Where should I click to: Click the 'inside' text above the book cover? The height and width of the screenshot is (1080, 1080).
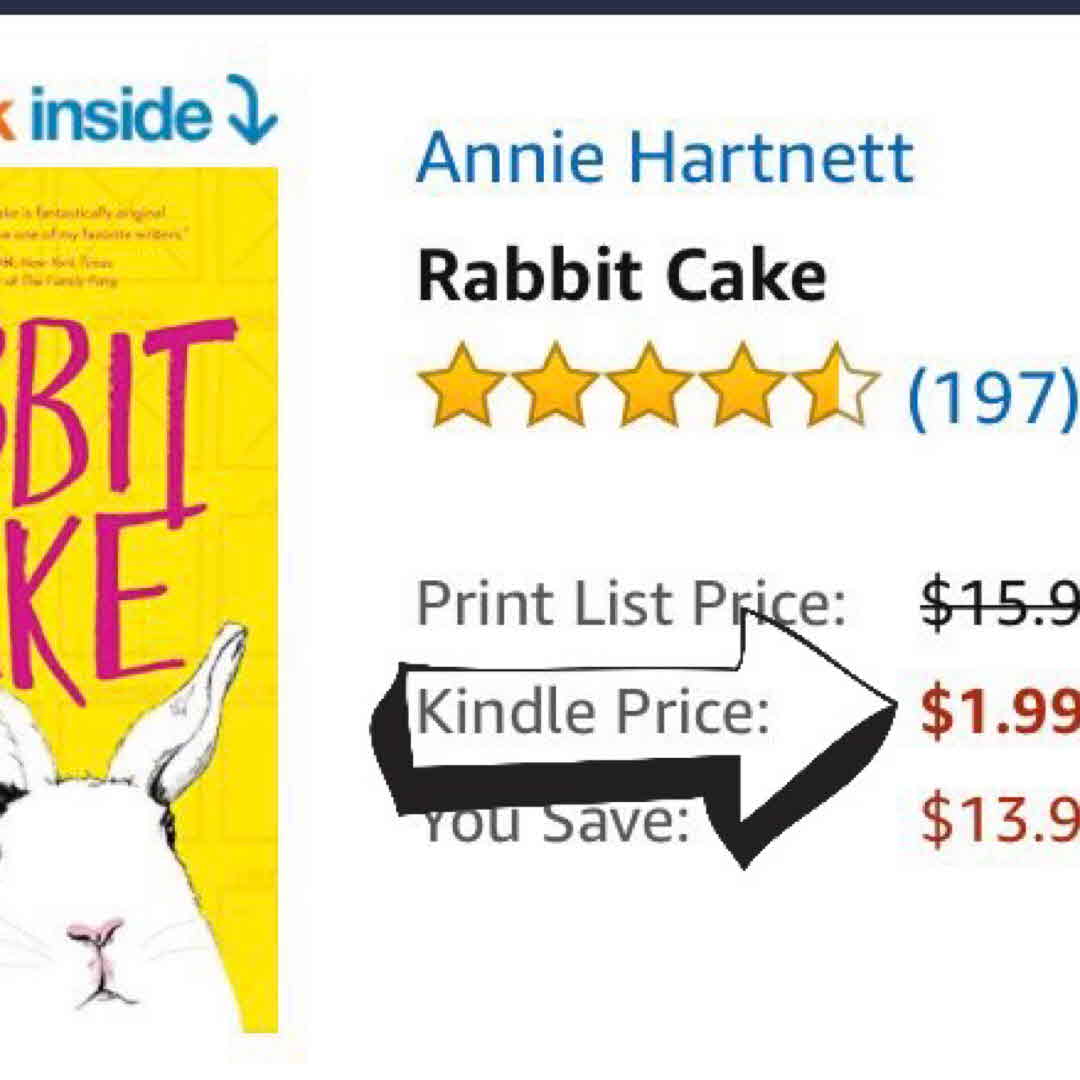click(121, 113)
